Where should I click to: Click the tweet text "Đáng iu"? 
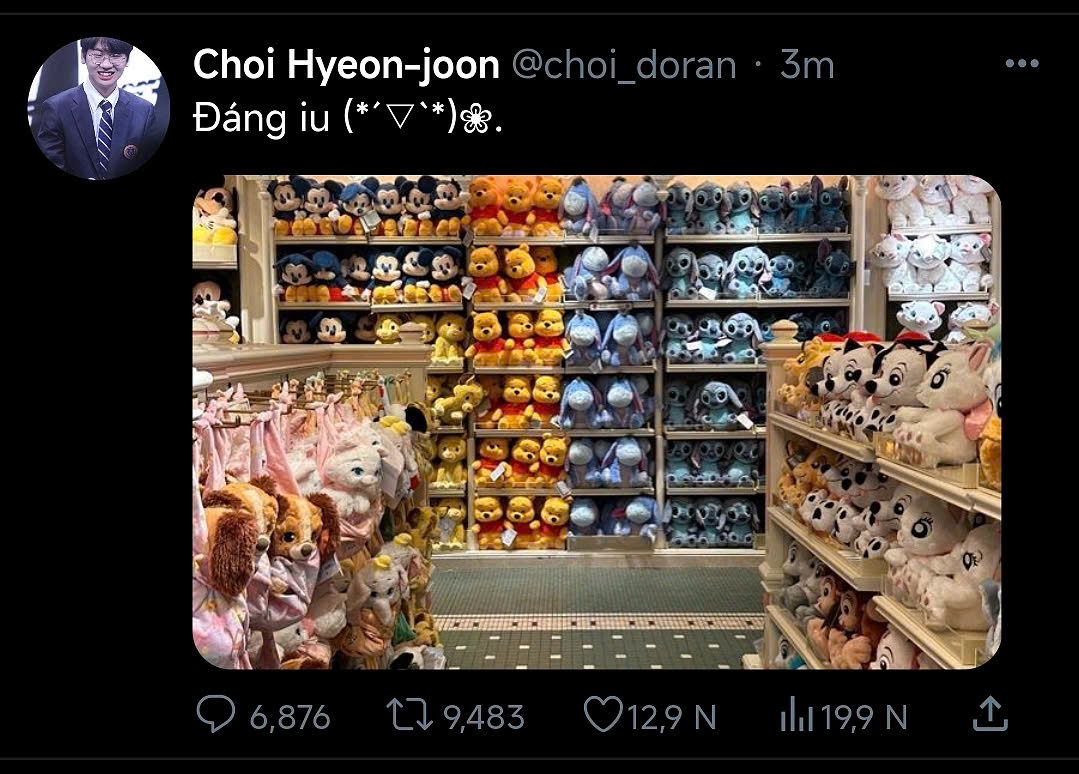coord(261,119)
